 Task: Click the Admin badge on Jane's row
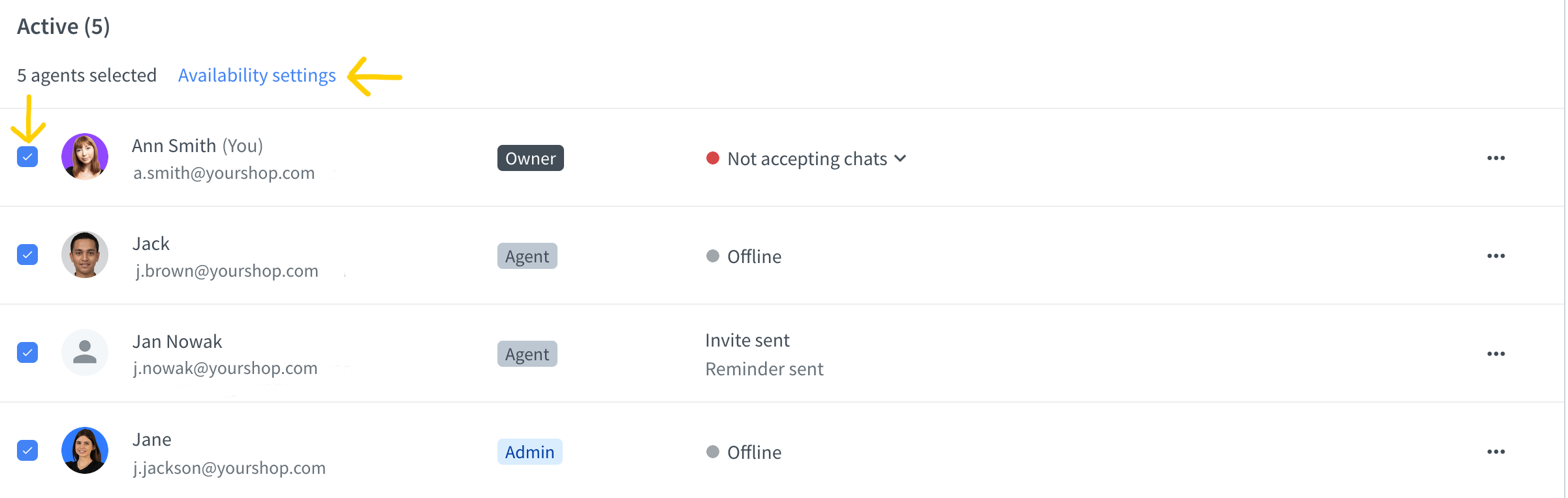pyautogui.click(x=529, y=451)
